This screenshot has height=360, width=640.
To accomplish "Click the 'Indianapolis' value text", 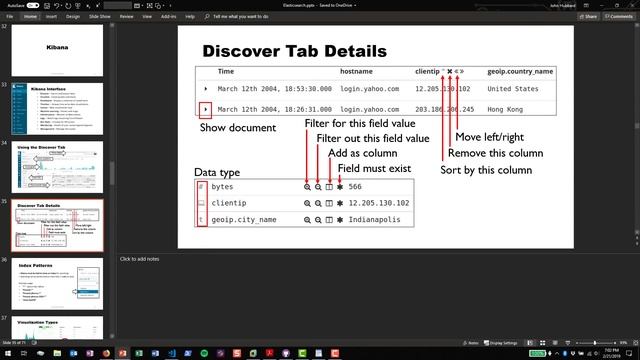I will 374,220.
